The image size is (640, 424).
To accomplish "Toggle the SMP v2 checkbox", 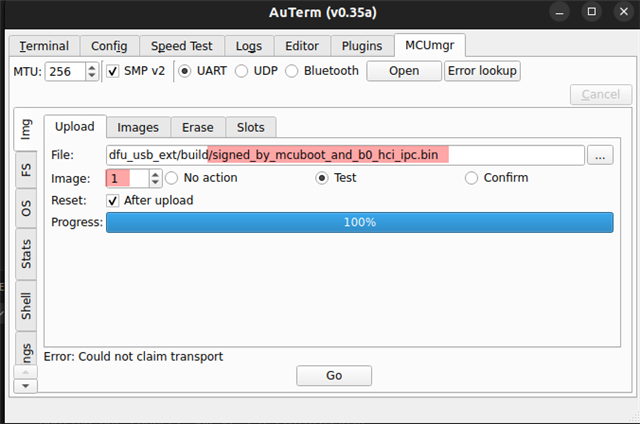I will pyautogui.click(x=113, y=71).
